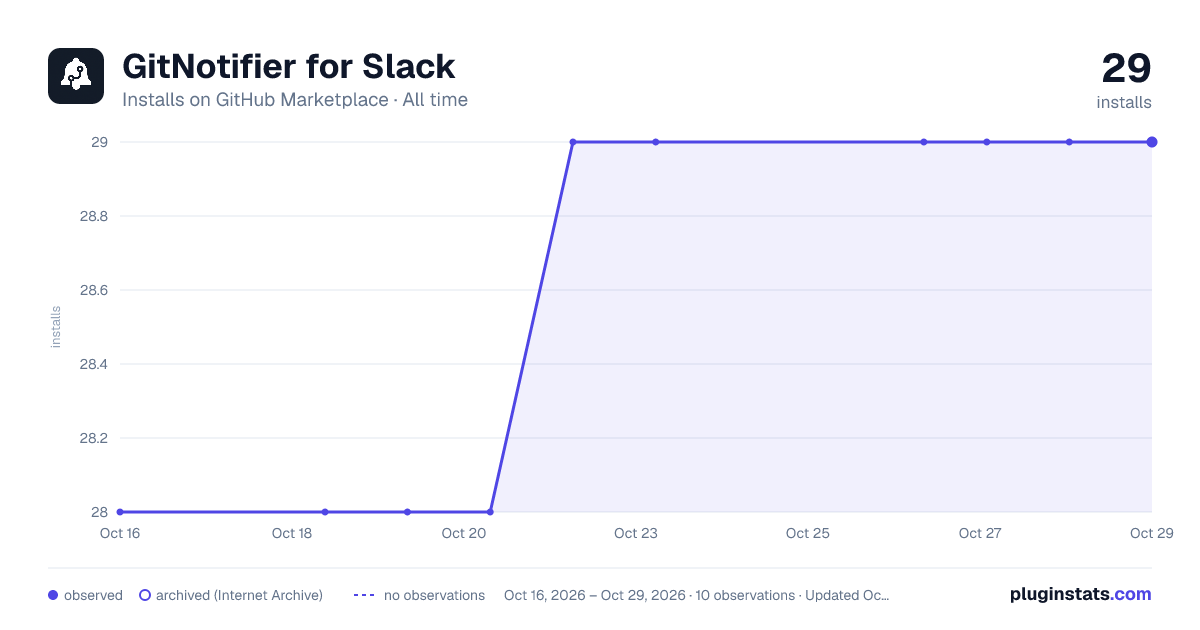The image size is (1200, 630).
Task: Click the 'Oct 18' x-axis label
Action: pos(292,533)
